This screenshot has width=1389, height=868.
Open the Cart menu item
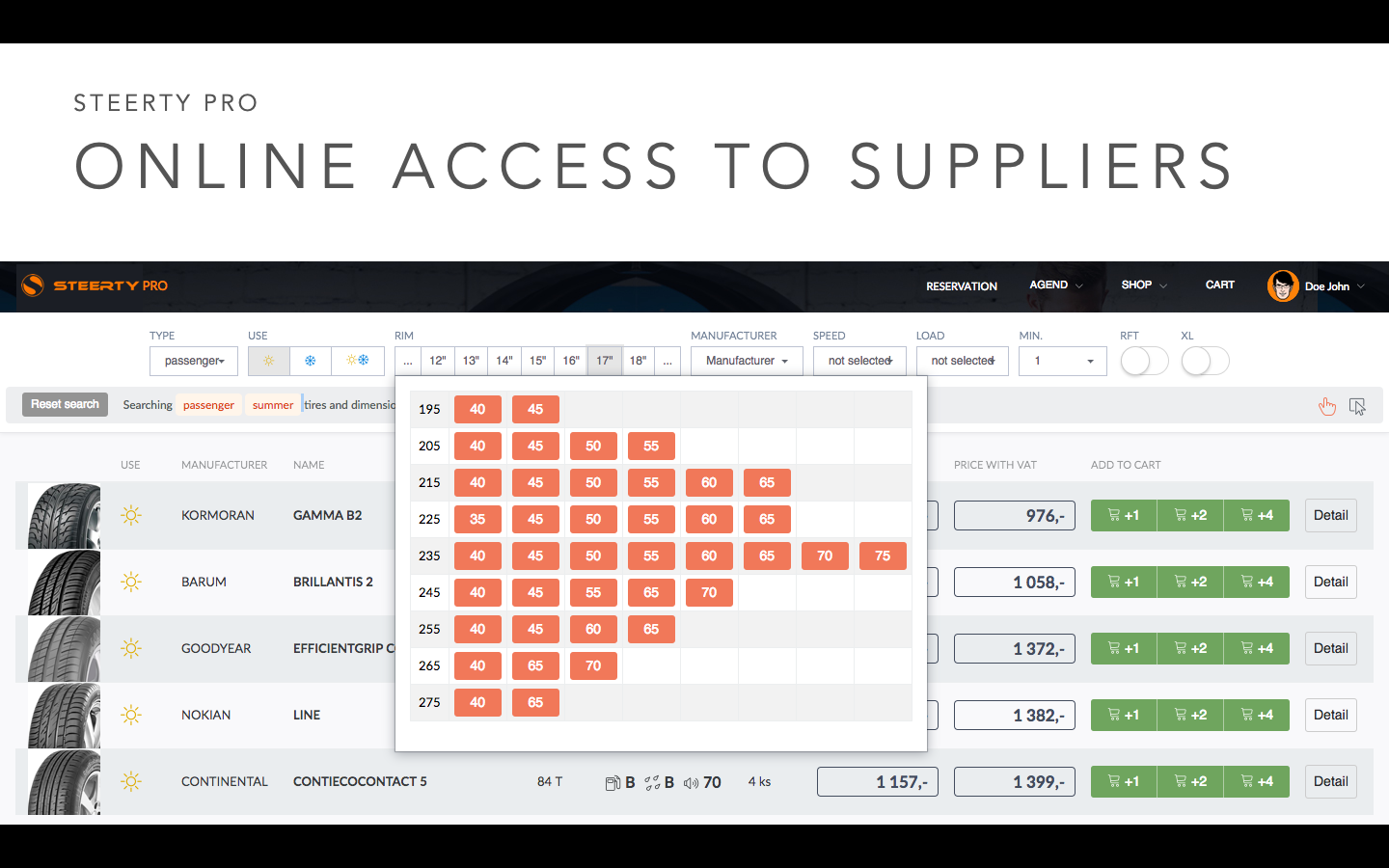coord(1219,285)
